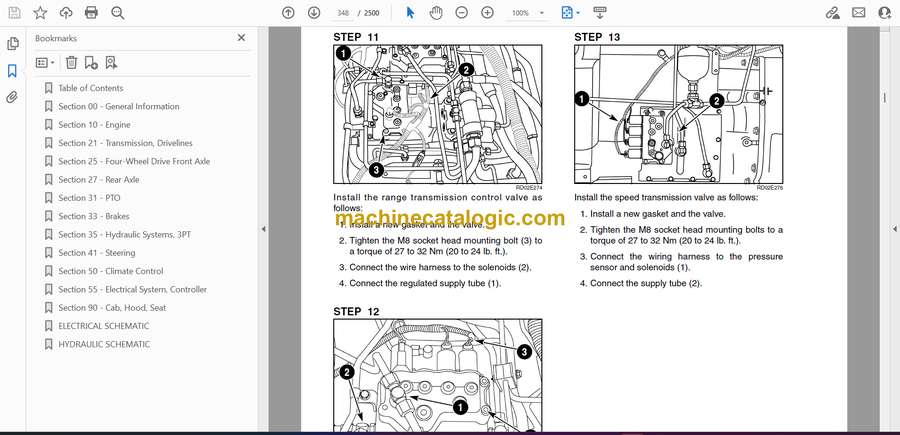This screenshot has width=900, height=435.
Task: Click the find current bookmark icon
Action: click(111, 63)
